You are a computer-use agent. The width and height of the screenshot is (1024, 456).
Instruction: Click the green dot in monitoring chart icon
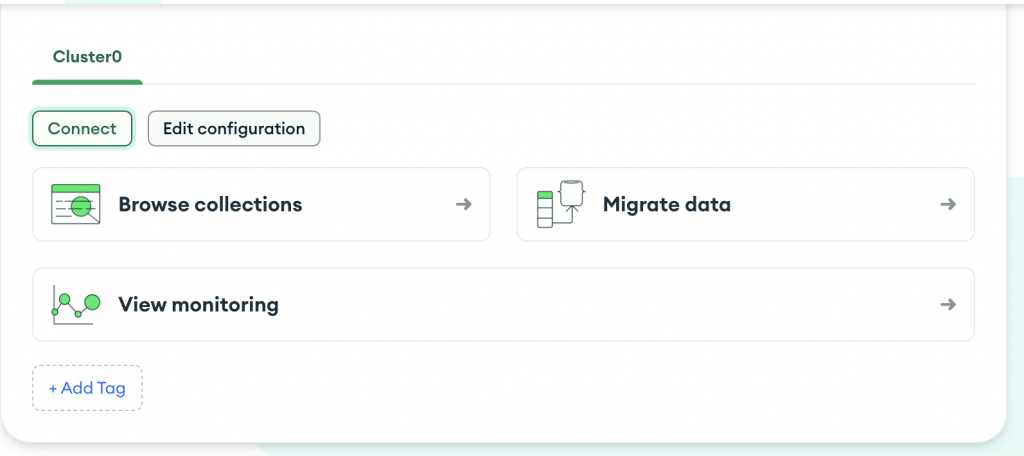pyautogui.click(x=93, y=300)
